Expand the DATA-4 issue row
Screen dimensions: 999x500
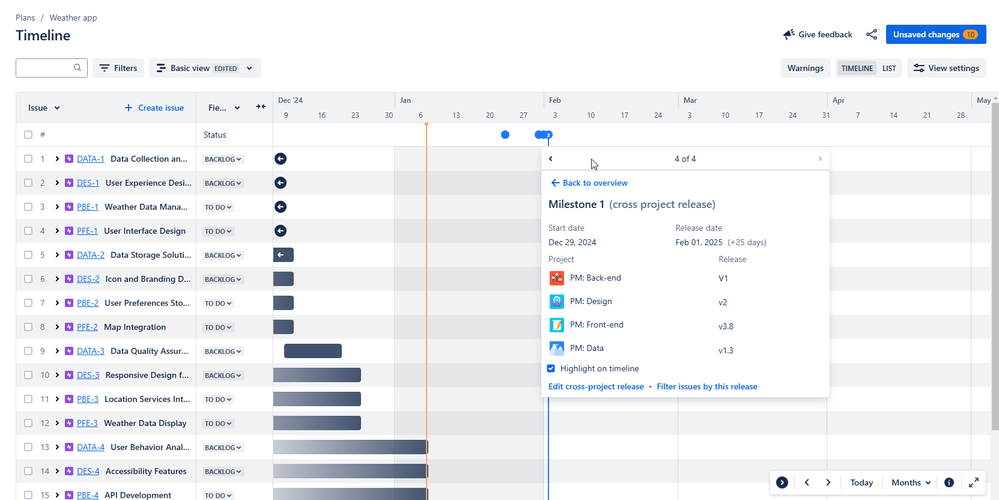point(57,447)
